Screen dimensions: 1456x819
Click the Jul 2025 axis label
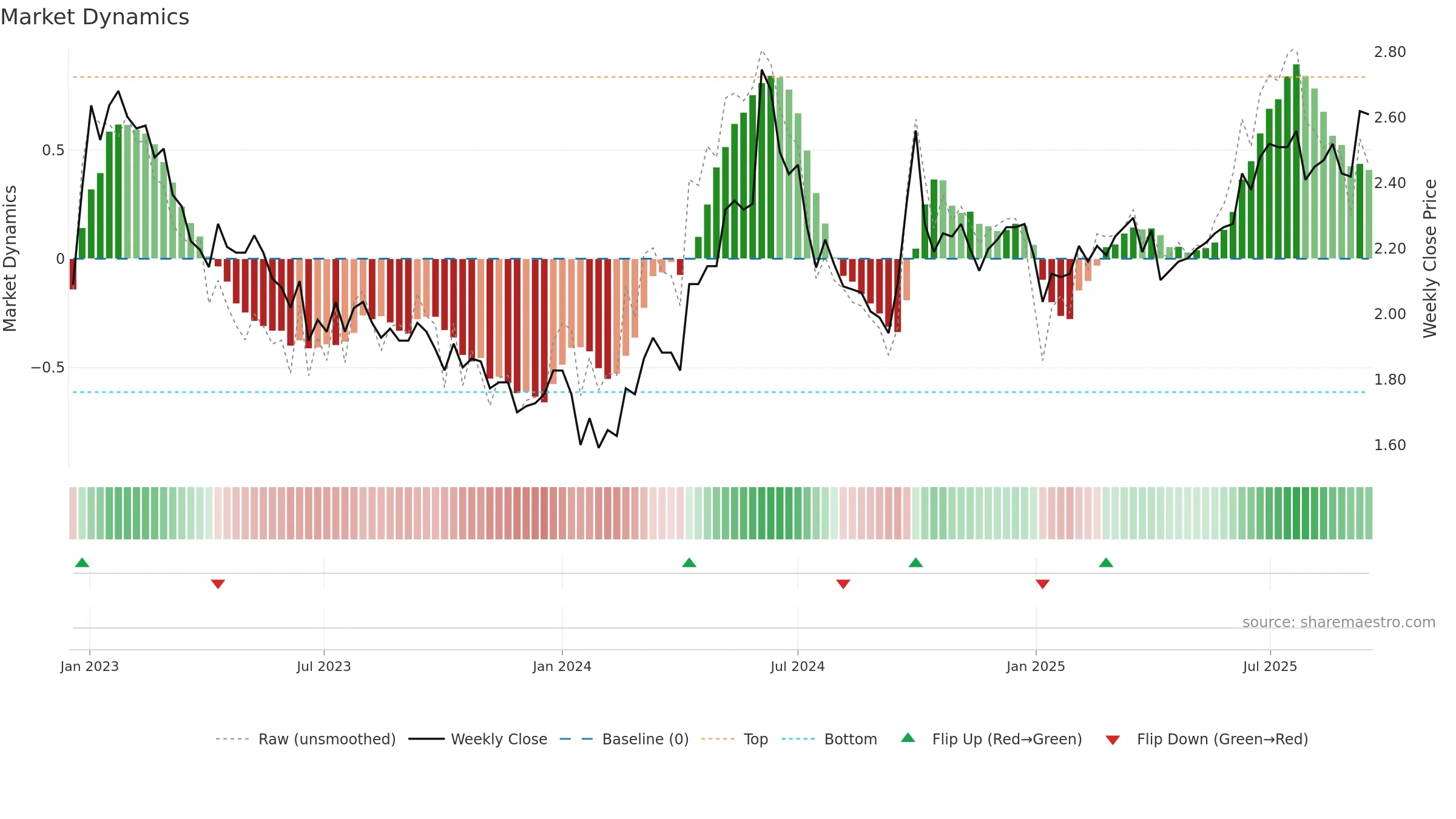[x=1270, y=666]
